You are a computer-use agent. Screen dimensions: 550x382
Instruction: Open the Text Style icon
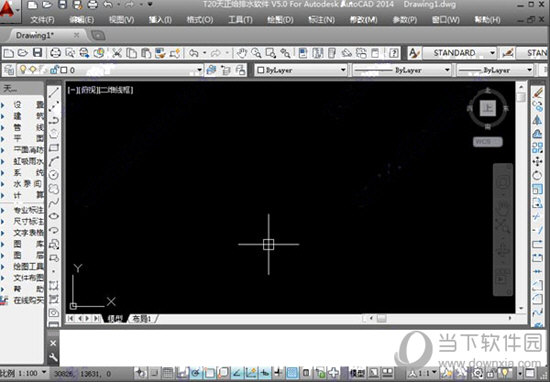point(414,53)
